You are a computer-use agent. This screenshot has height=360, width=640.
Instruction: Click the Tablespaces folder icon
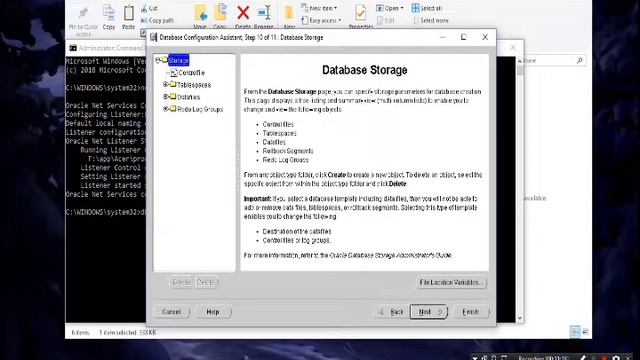173,84
